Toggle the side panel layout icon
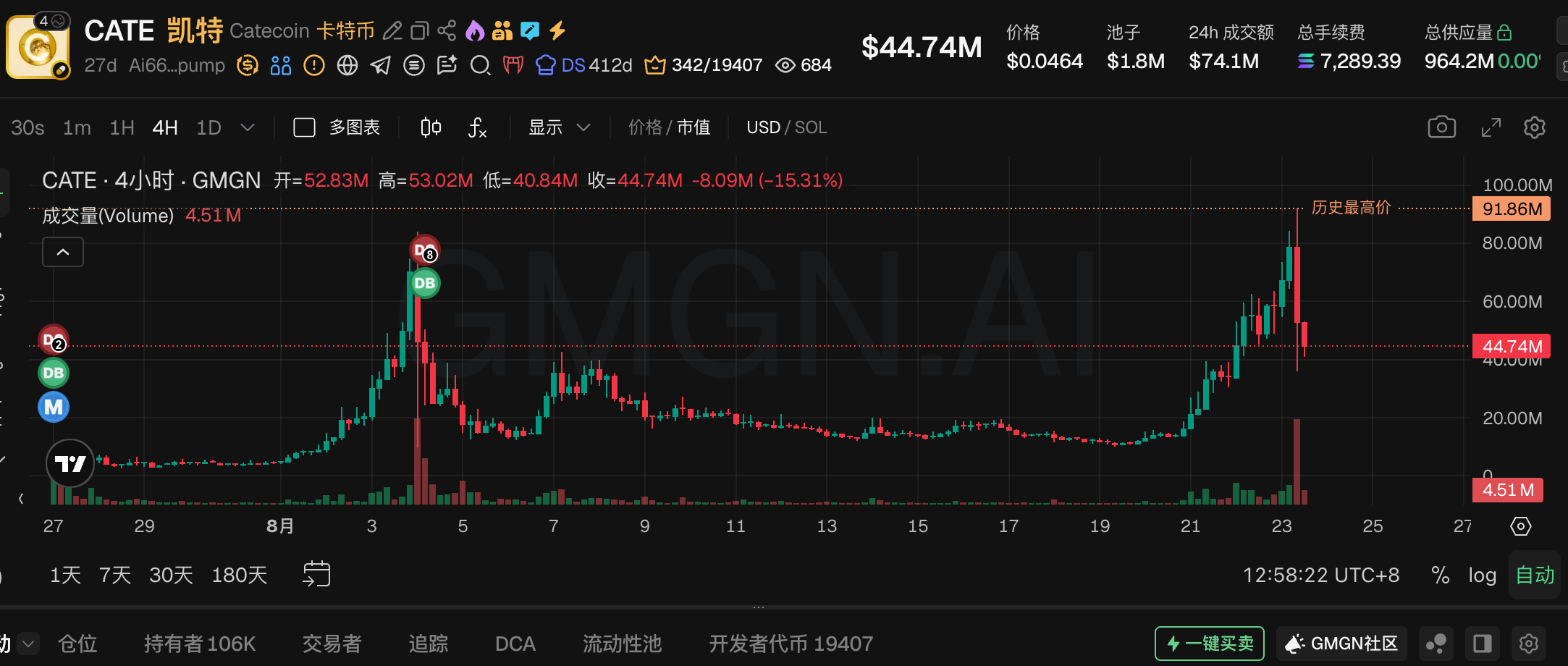1568x666 pixels. click(x=1483, y=644)
